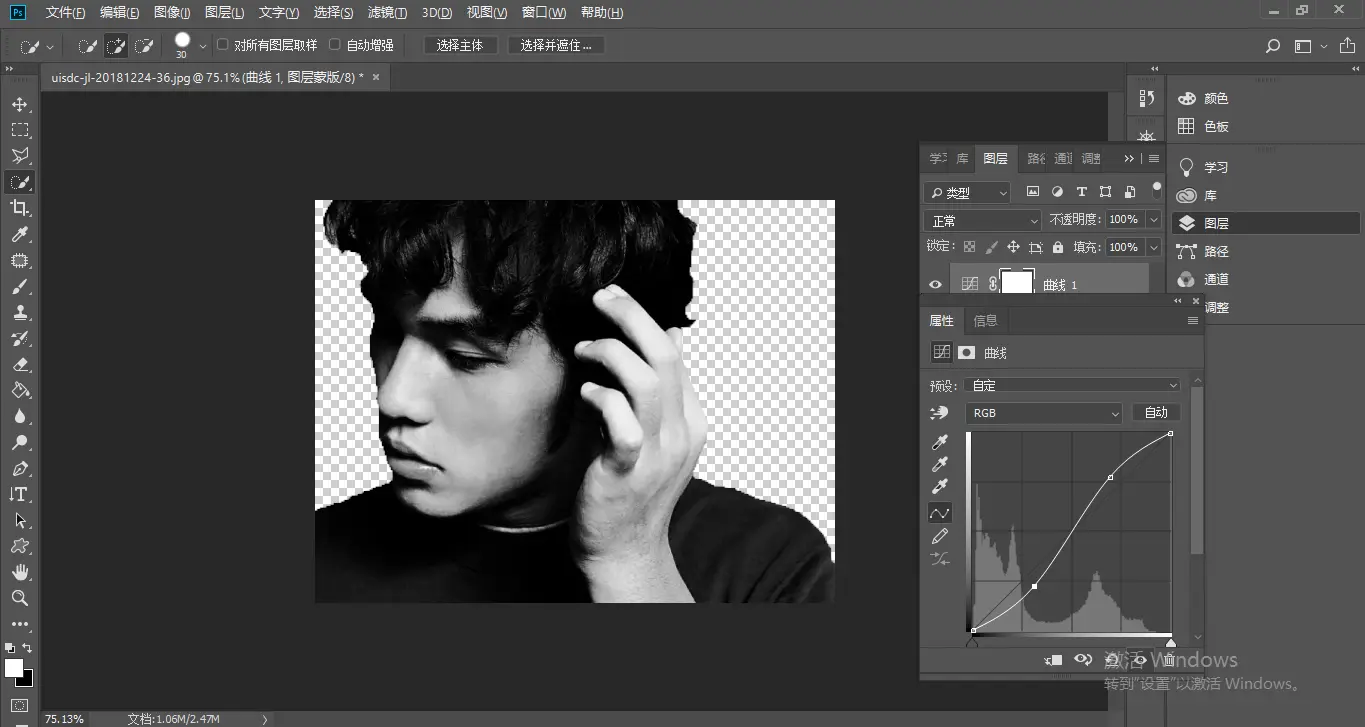Enable sample all layers checkbox
1365x727 pixels.
point(223,45)
